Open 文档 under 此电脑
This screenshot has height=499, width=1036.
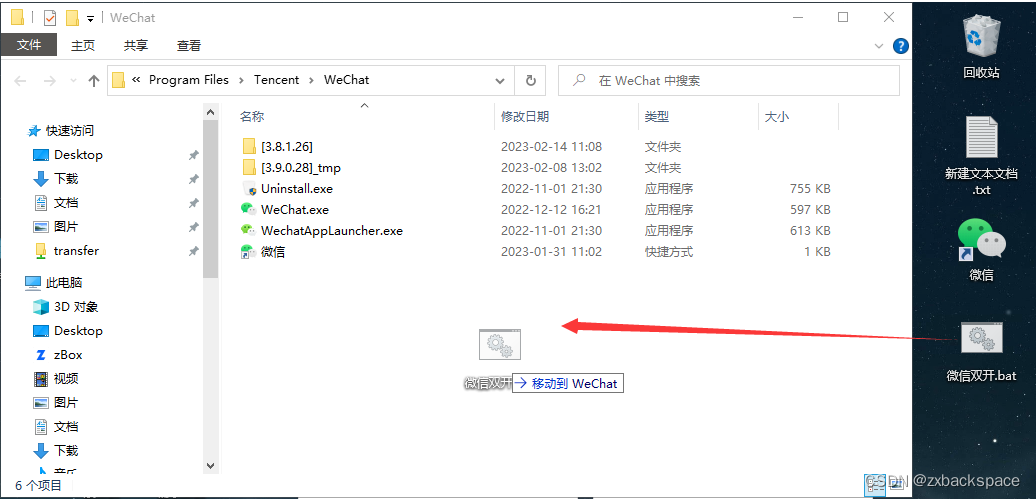click(56, 426)
